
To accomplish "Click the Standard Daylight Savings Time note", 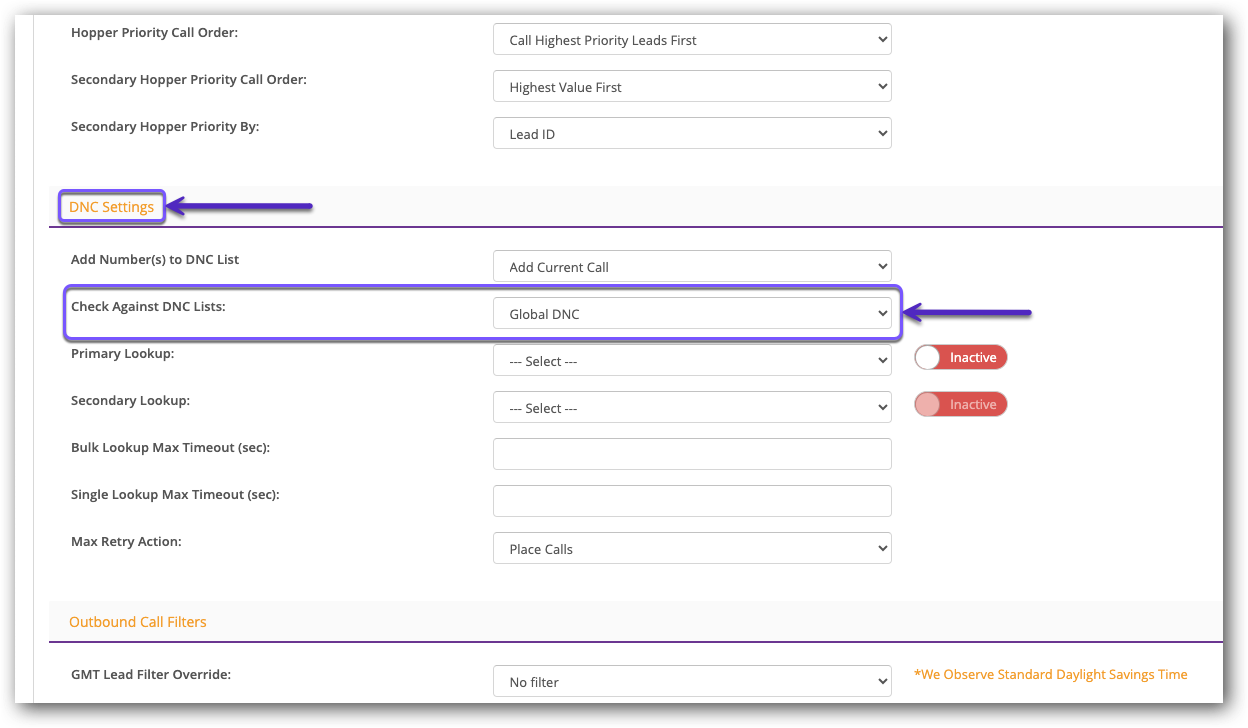I will 1050,675.
